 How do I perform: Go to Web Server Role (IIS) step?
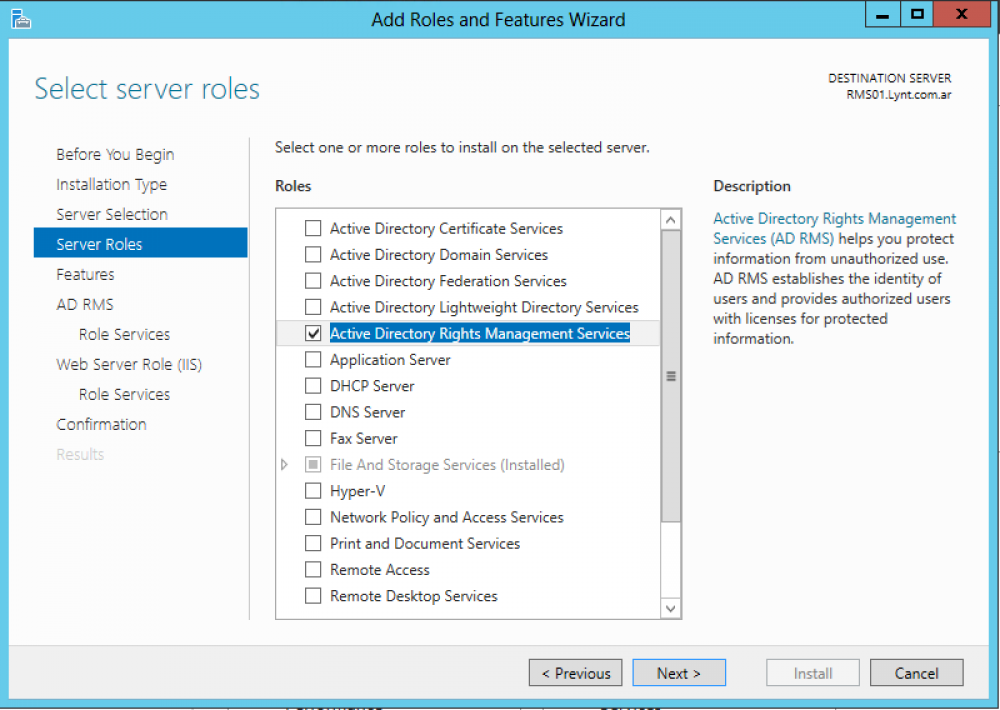129,364
